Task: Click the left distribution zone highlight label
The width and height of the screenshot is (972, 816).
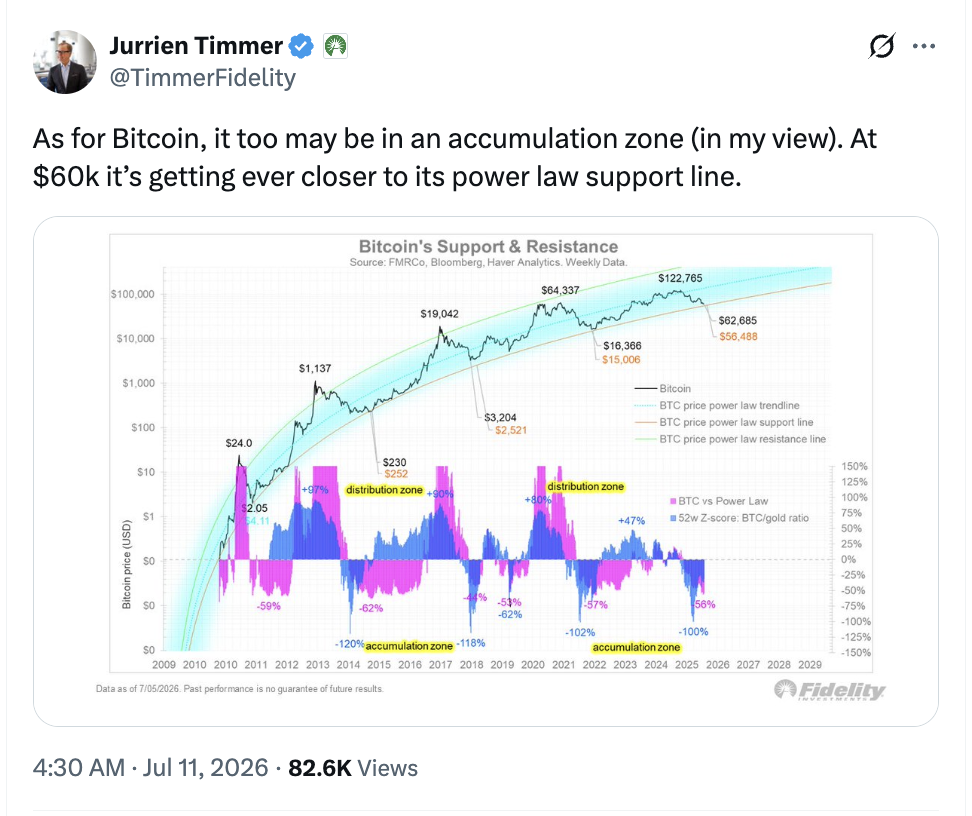Action: (384, 490)
